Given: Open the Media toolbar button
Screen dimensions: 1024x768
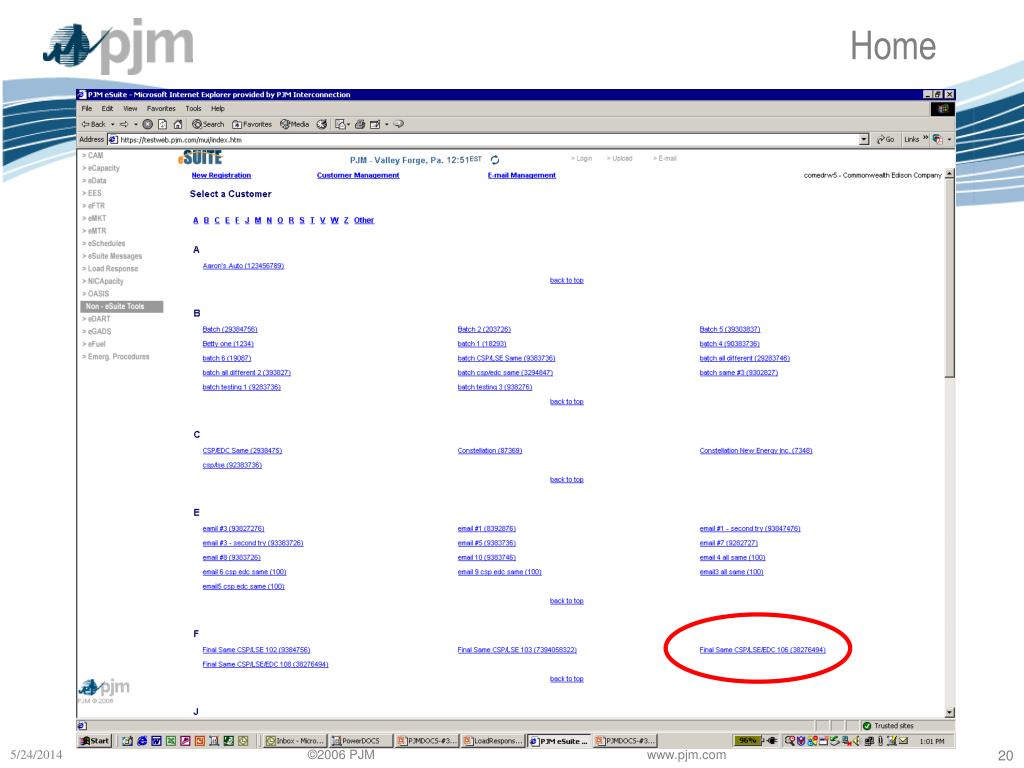Looking at the screenshot, I should (x=295, y=124).
